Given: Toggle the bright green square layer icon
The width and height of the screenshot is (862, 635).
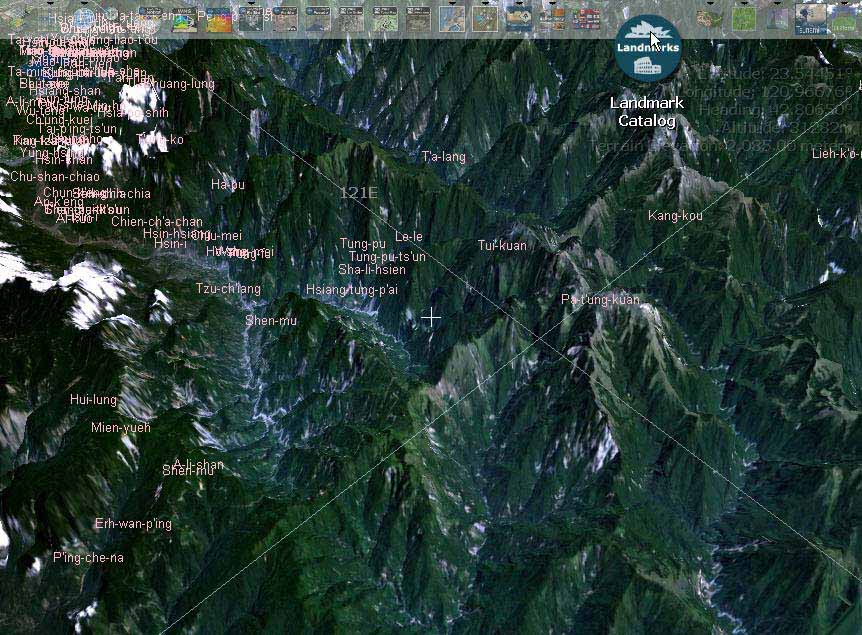Looking at the screenshot, I should tap(743, 18).
